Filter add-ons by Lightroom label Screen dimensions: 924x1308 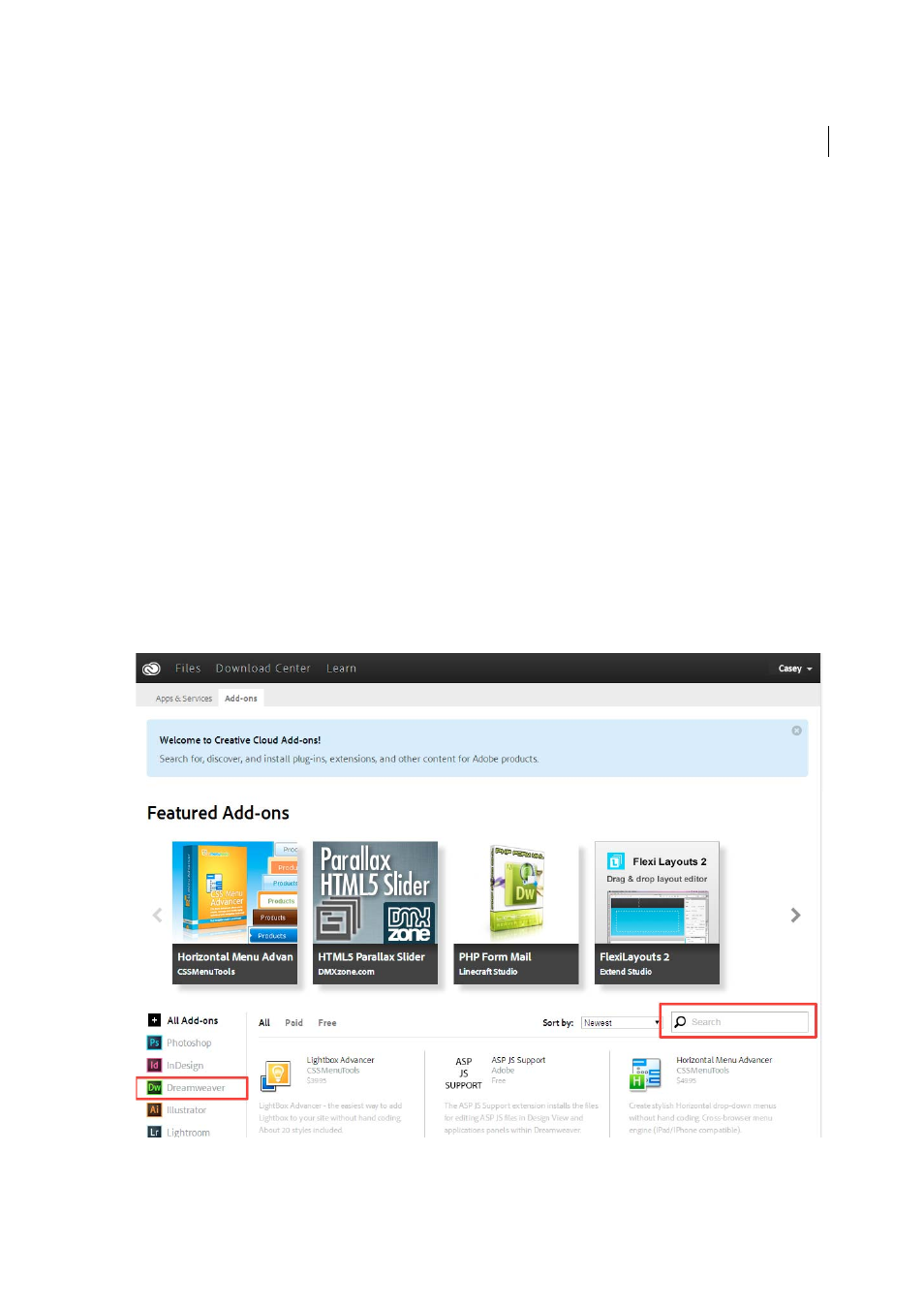(x=188, y=1132)
